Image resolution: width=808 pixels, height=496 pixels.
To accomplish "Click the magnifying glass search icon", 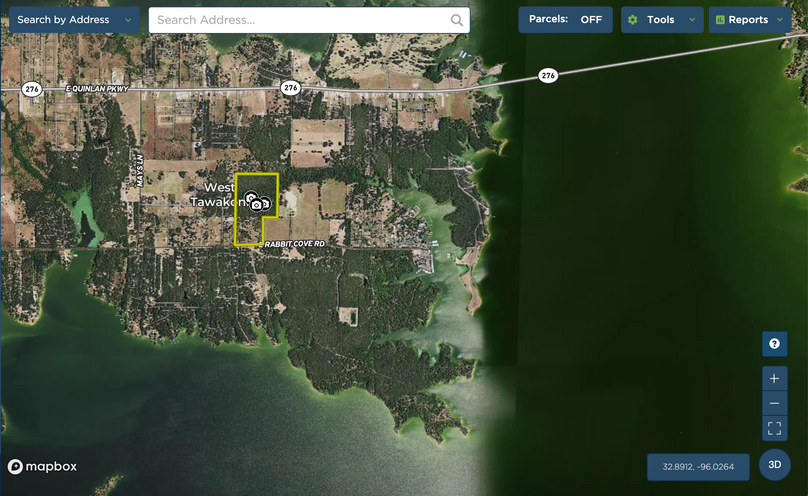I will (x=457, y=20).
